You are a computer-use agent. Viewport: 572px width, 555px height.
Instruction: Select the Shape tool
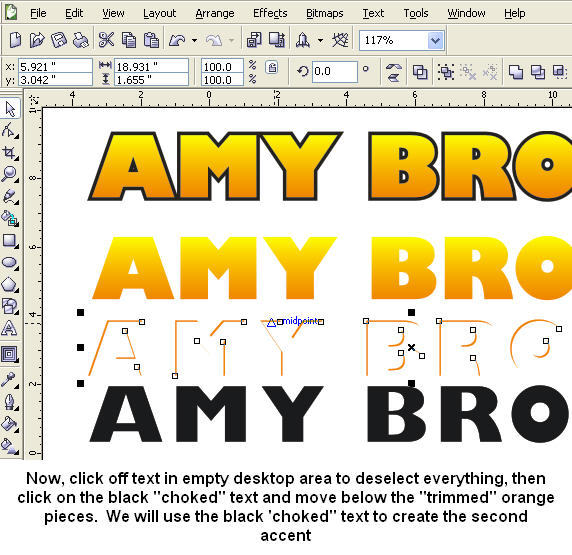tap(10, 131)
